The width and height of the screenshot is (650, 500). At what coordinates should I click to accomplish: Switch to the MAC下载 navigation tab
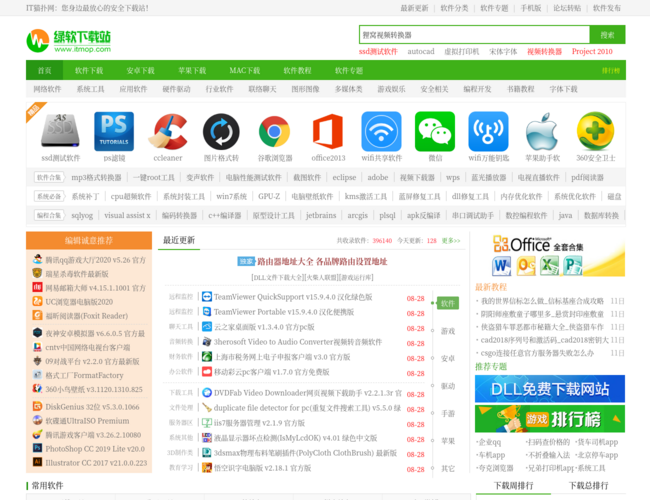click(244, 71)
